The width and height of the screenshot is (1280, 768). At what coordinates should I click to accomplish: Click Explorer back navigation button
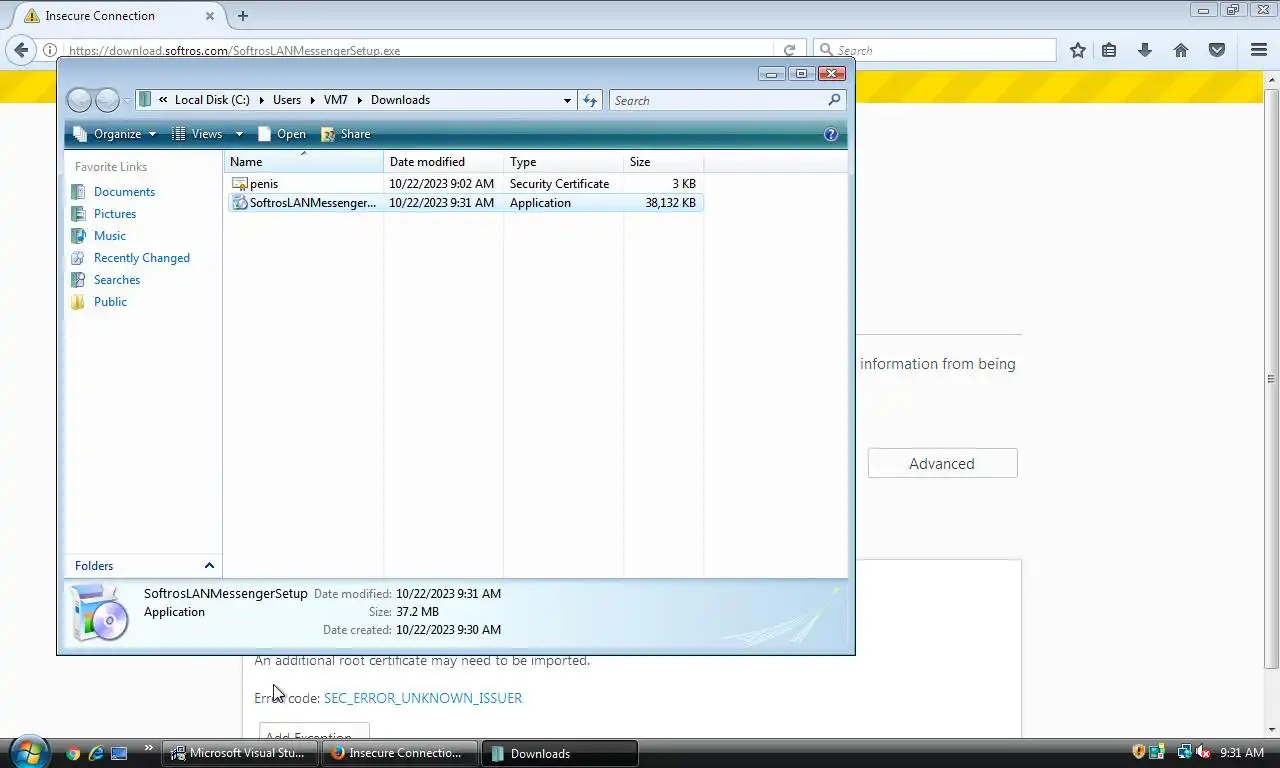point(79,100)
